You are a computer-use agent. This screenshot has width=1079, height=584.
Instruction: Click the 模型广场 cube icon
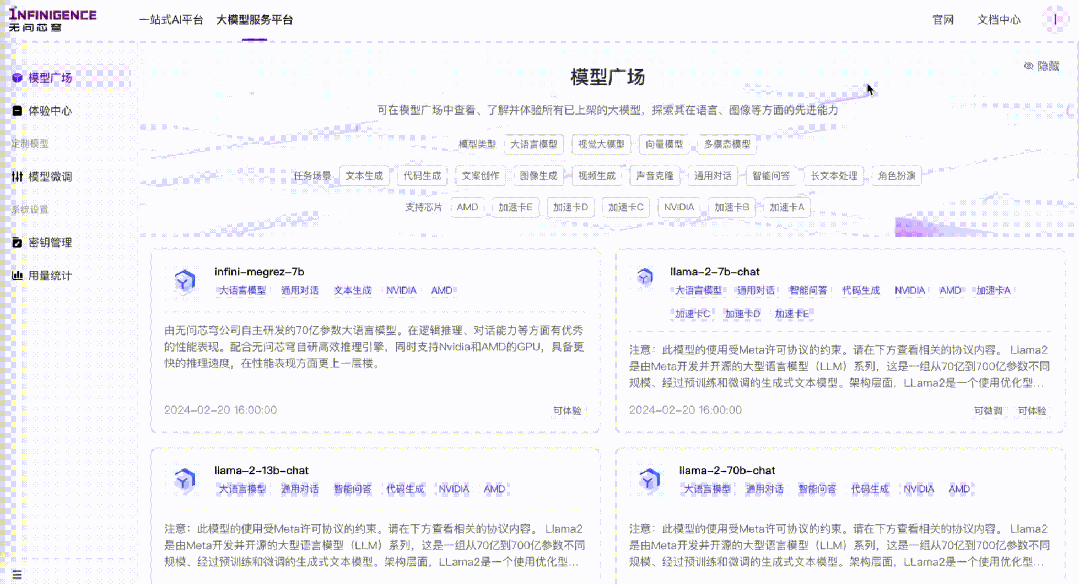17,78
